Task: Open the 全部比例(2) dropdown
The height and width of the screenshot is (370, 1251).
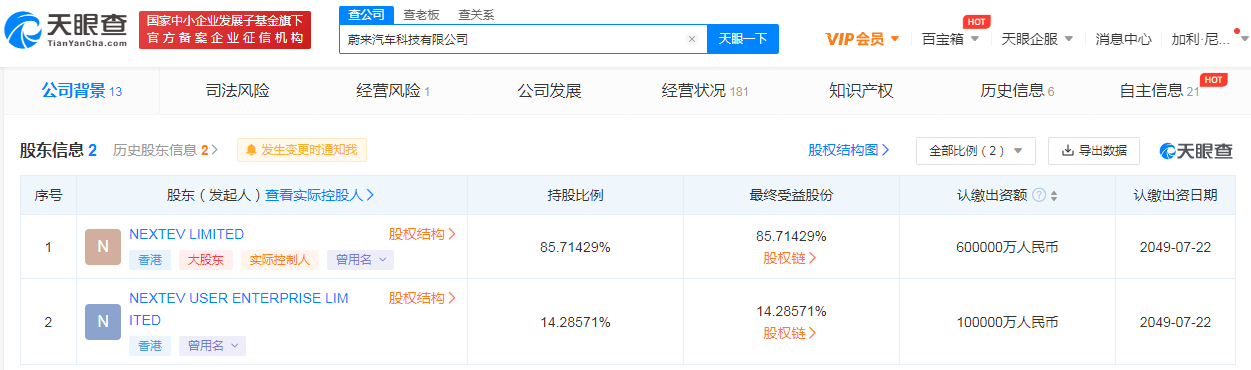Action: coord(976,150)
